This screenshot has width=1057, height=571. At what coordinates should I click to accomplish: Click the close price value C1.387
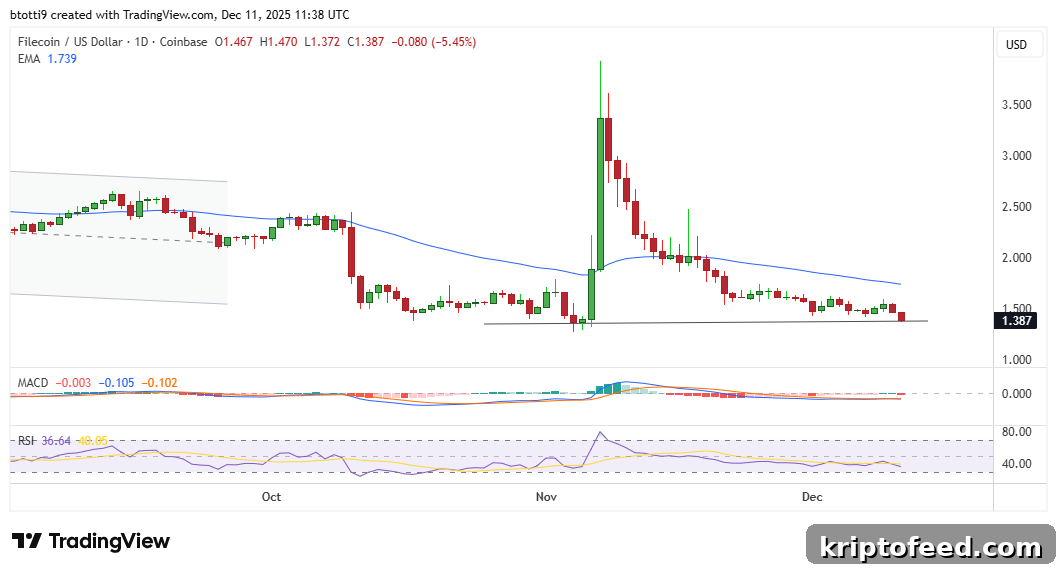365,42
